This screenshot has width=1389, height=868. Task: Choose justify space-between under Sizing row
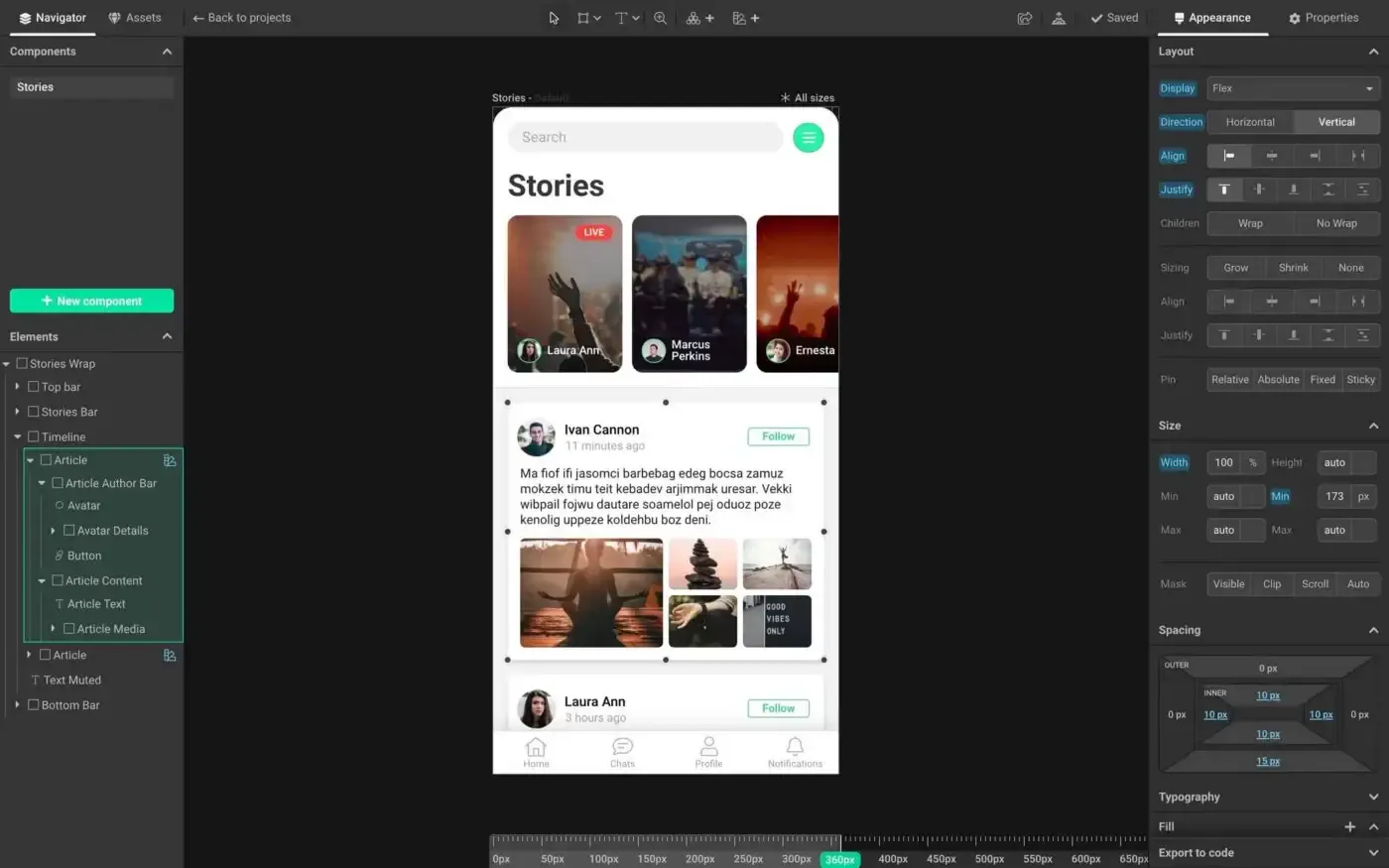point(1328,335)
